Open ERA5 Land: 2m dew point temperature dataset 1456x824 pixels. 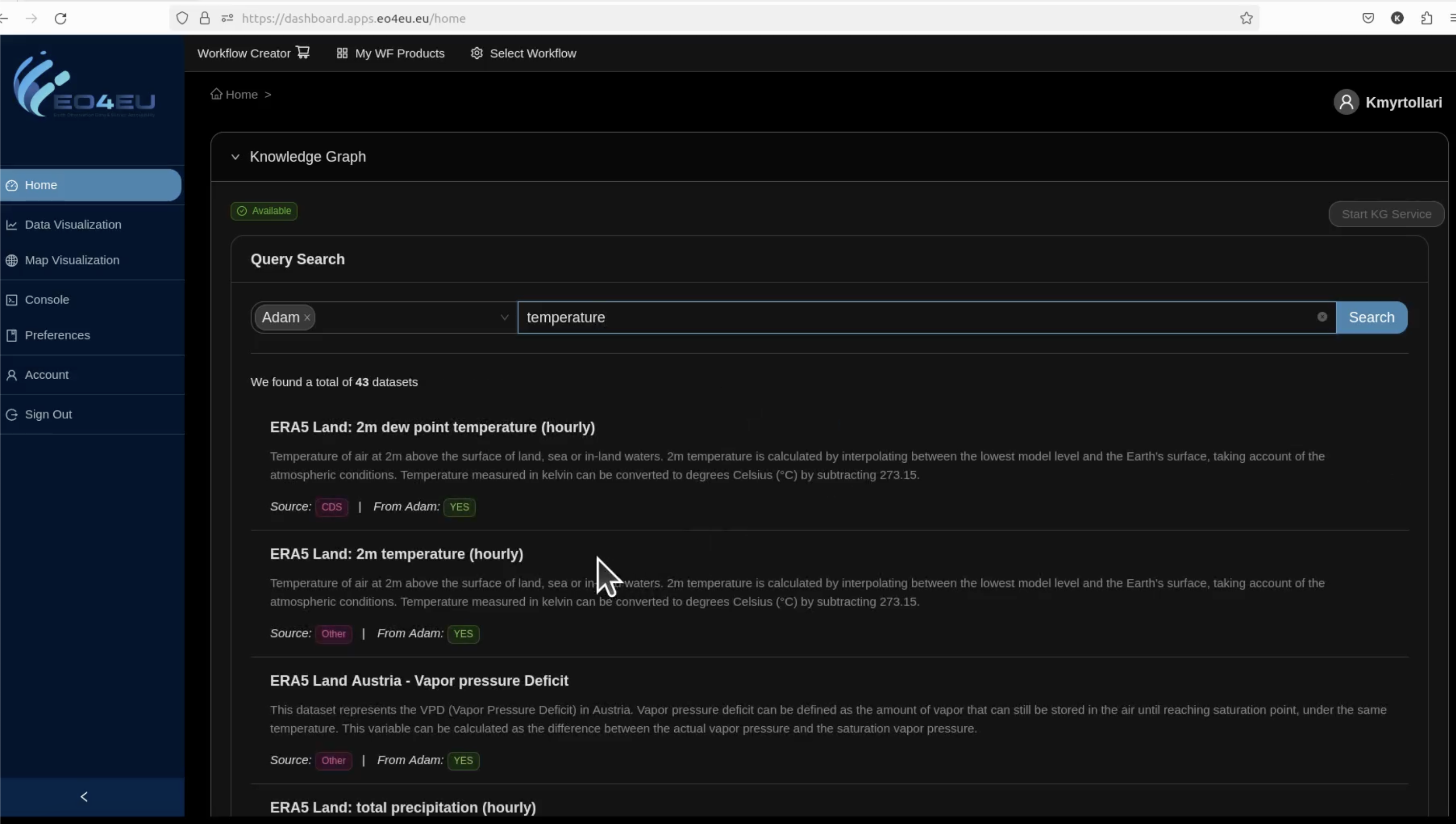pos(433,427)
